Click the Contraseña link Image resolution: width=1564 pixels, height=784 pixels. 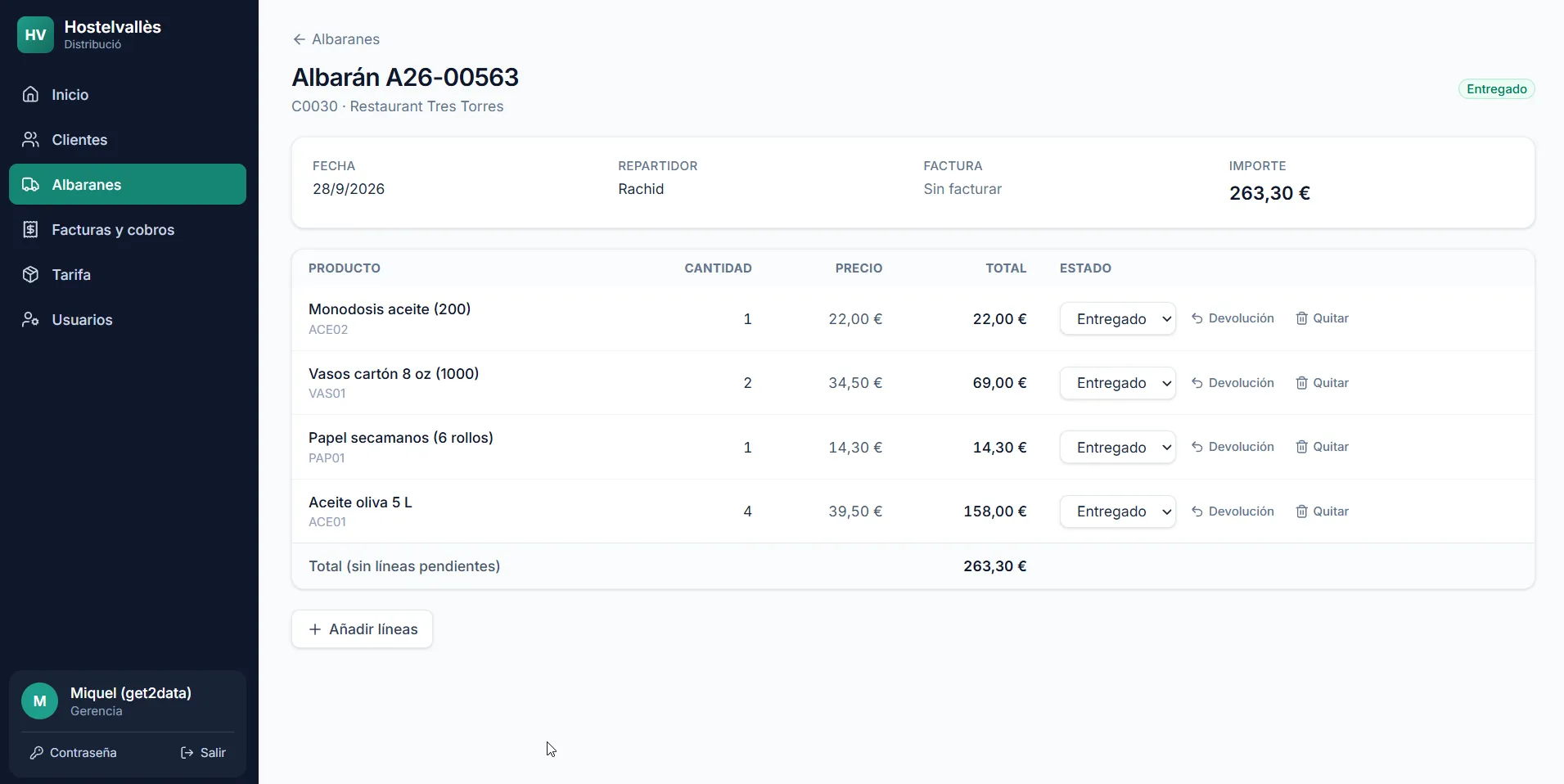click(74, 753)
